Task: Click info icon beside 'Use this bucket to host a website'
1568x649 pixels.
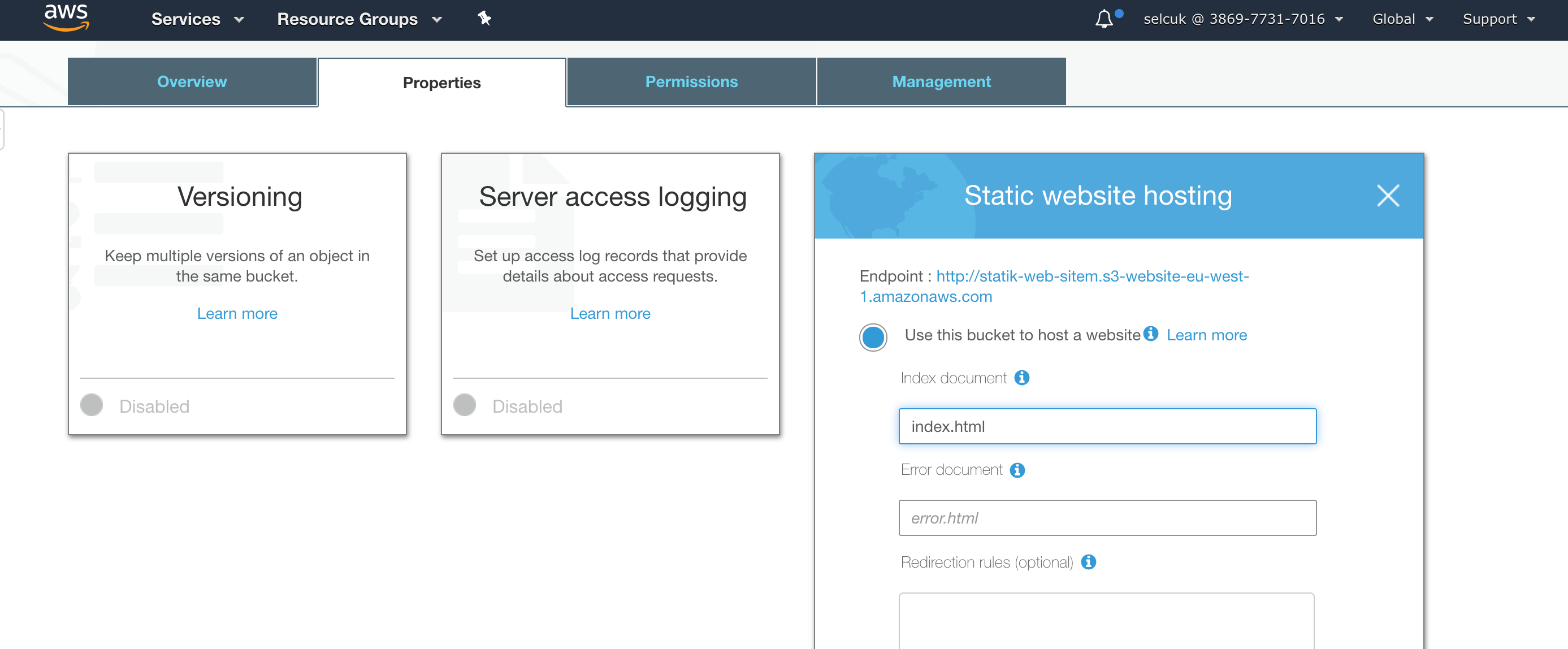Action: coord(1150,334)
